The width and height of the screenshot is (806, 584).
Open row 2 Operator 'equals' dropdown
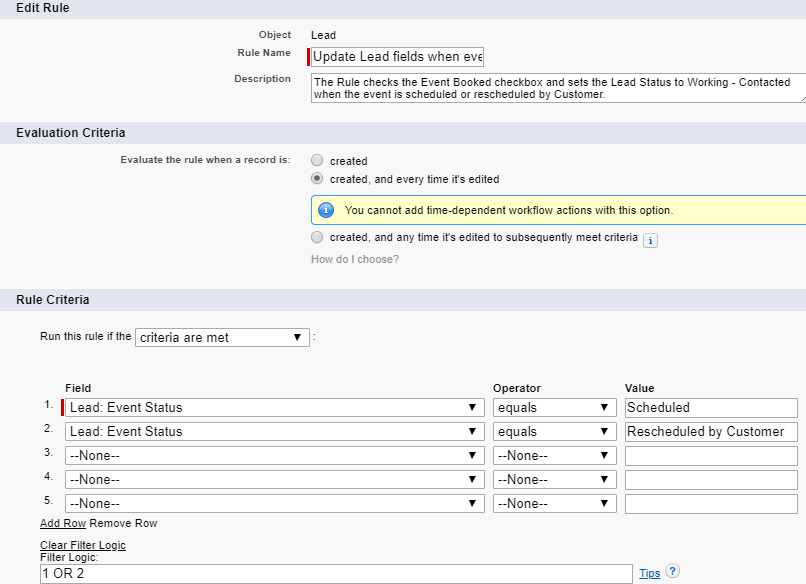[x=554, y=432]
